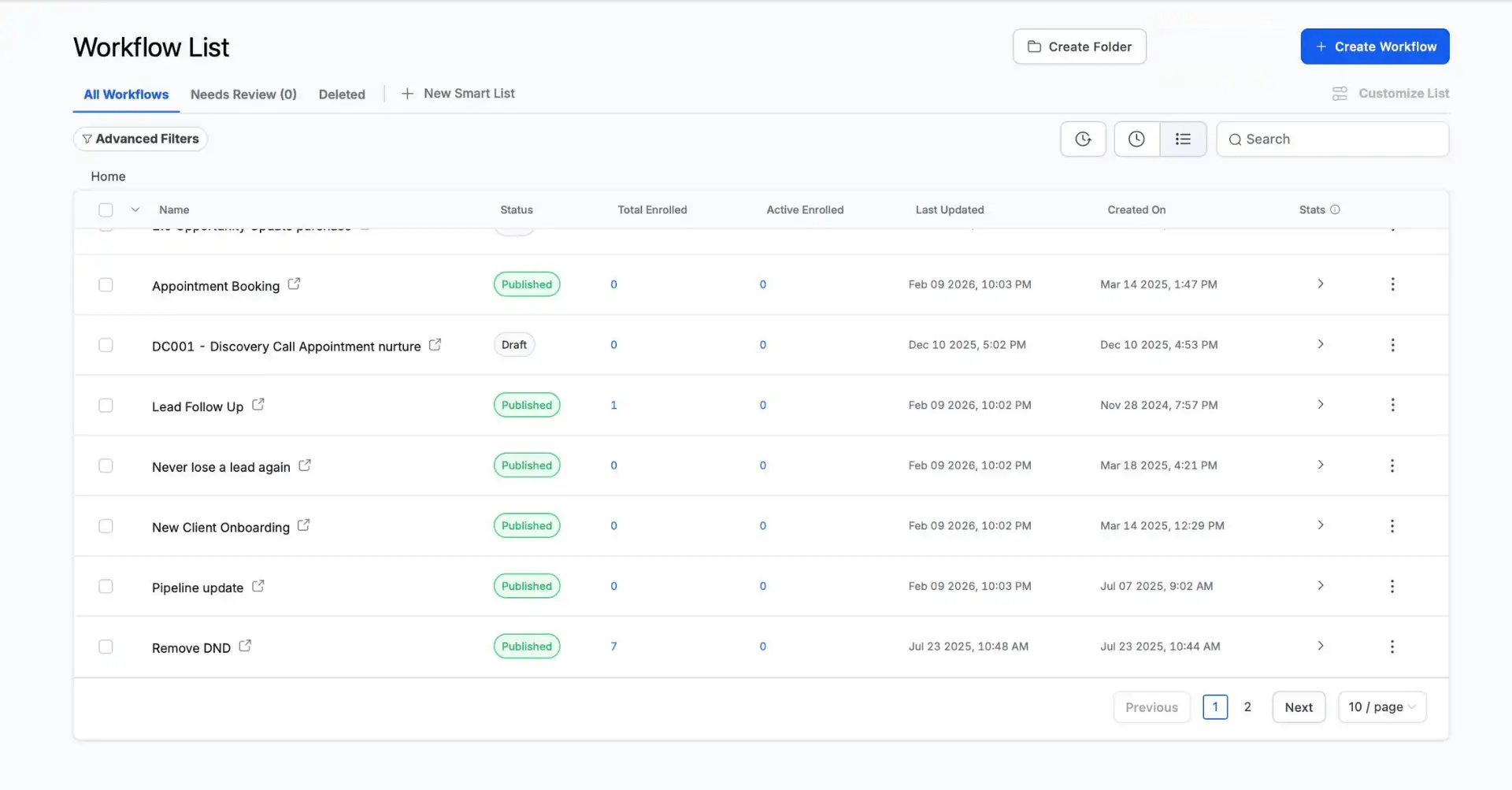
Task: Open kebab menu for Pipeline update workflow
Action: [1392, 586]
